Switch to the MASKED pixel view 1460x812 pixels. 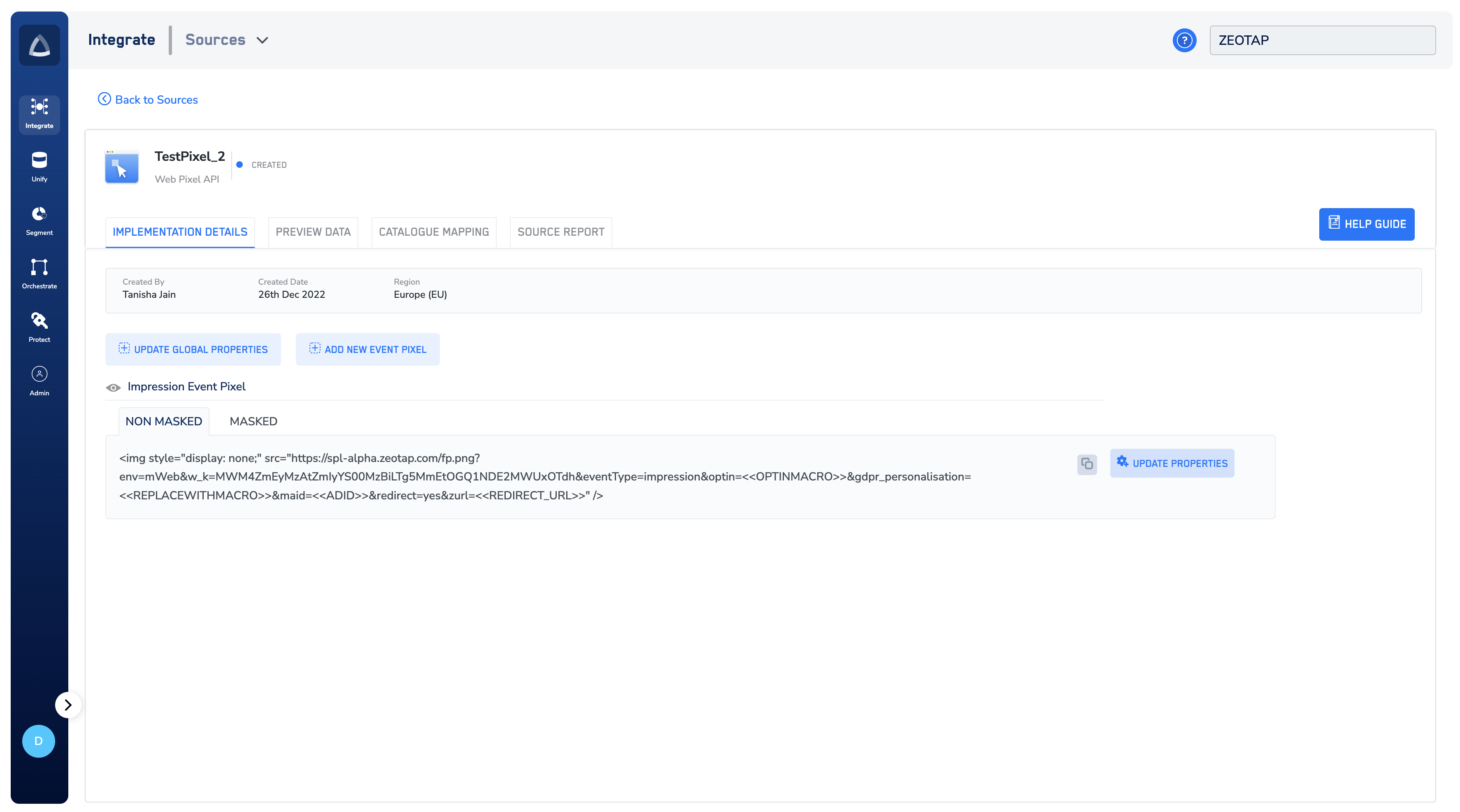point(253,421)
